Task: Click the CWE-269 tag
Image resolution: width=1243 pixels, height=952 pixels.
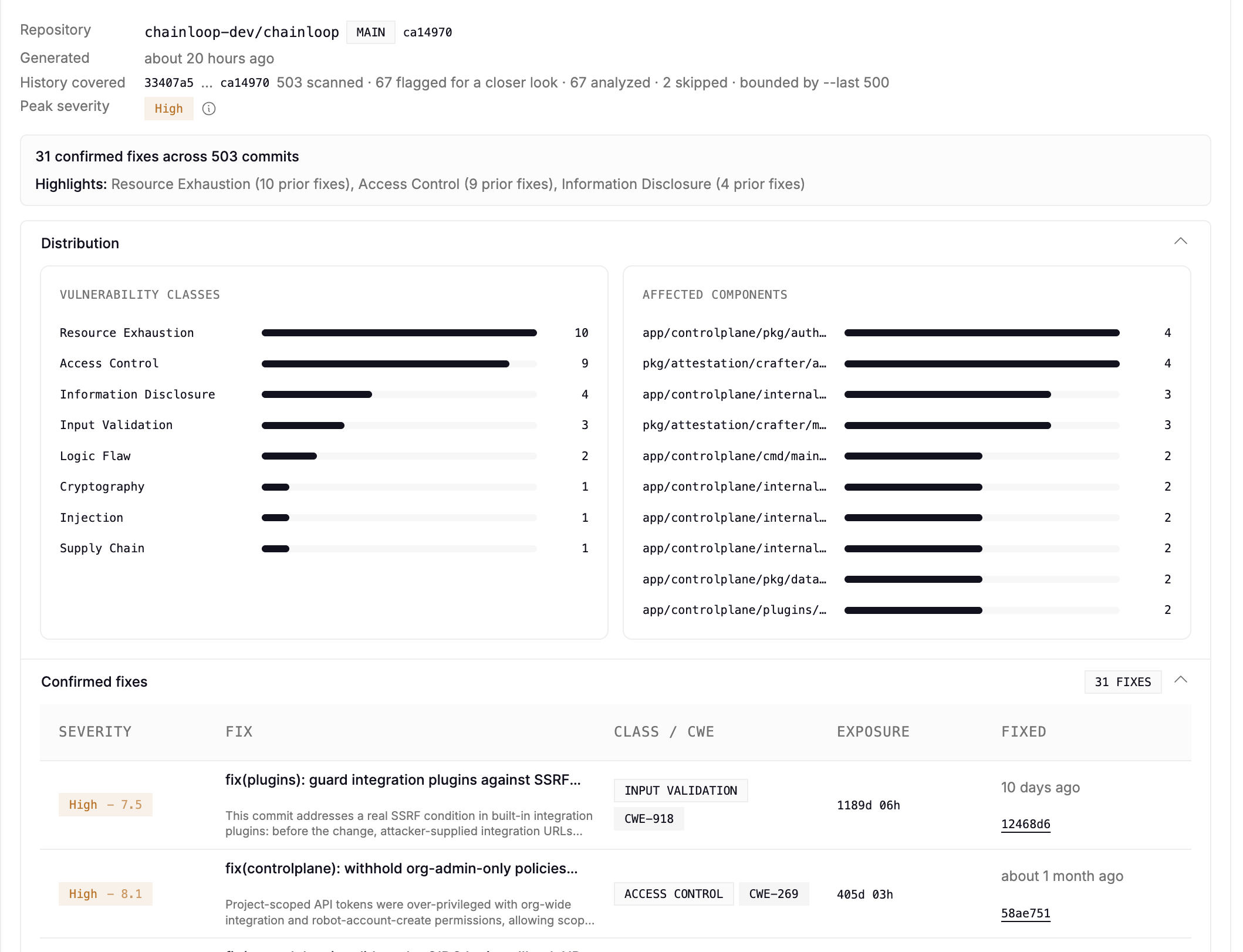Action: [x=774, y=894]
